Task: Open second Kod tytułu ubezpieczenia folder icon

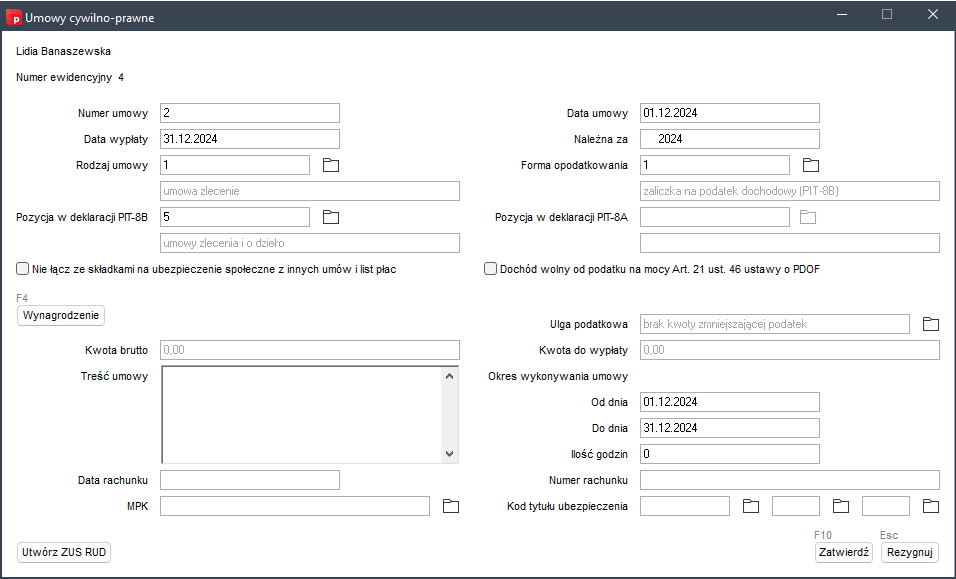Action: 841,506
